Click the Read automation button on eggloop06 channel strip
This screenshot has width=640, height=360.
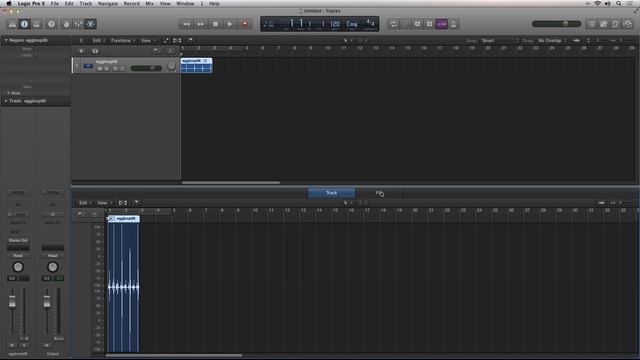[x=18, y=256]
